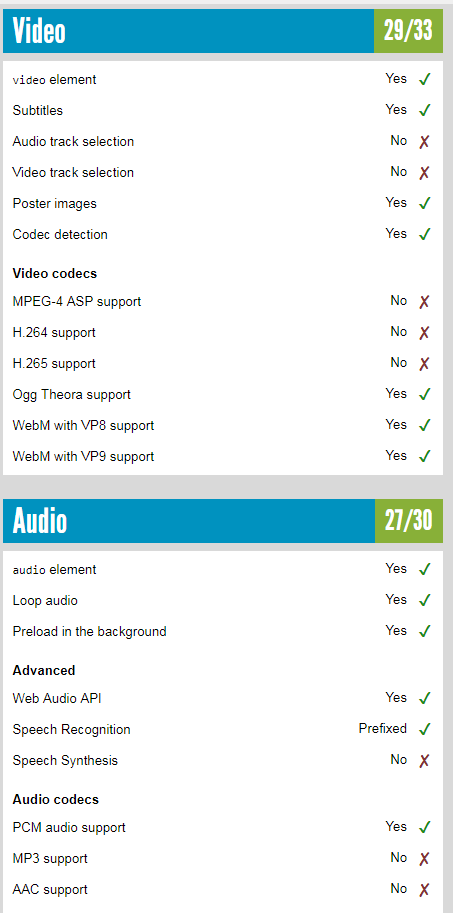Viewport: 453px width, 913px height.
Task: Click checkmark beside Ogg Theora support
Action: tap(424, 394)
